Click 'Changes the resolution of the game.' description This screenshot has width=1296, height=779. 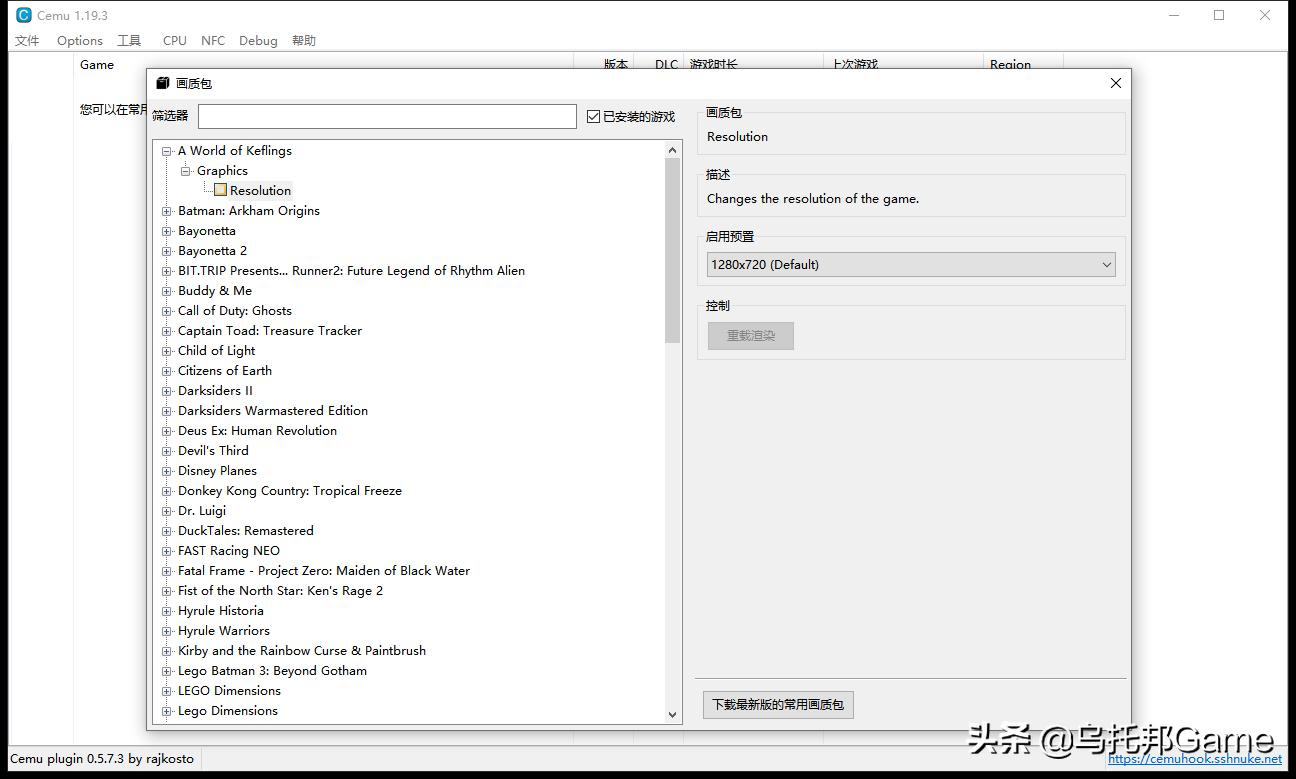[813, 199]
